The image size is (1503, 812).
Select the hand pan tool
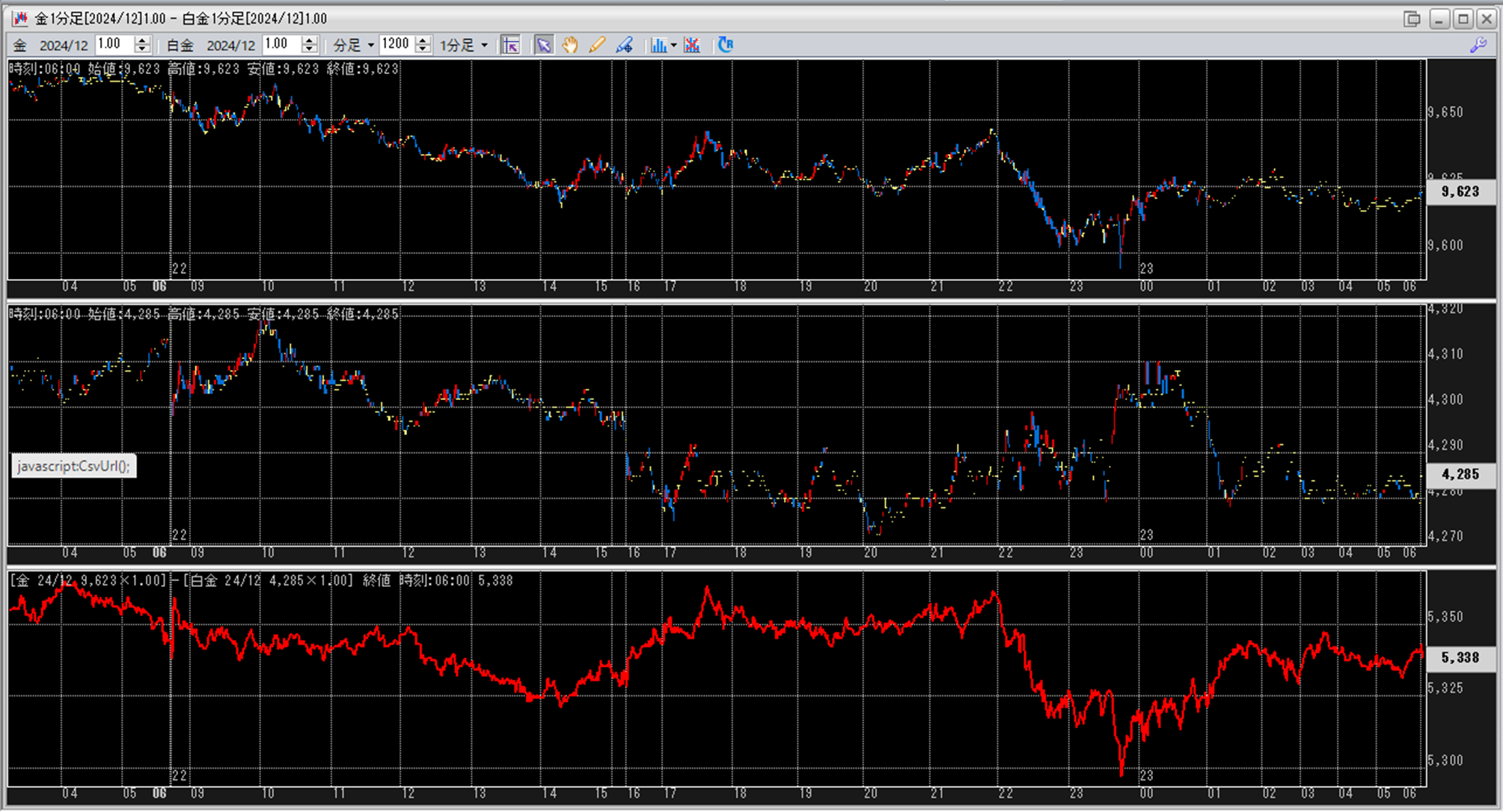570,46
